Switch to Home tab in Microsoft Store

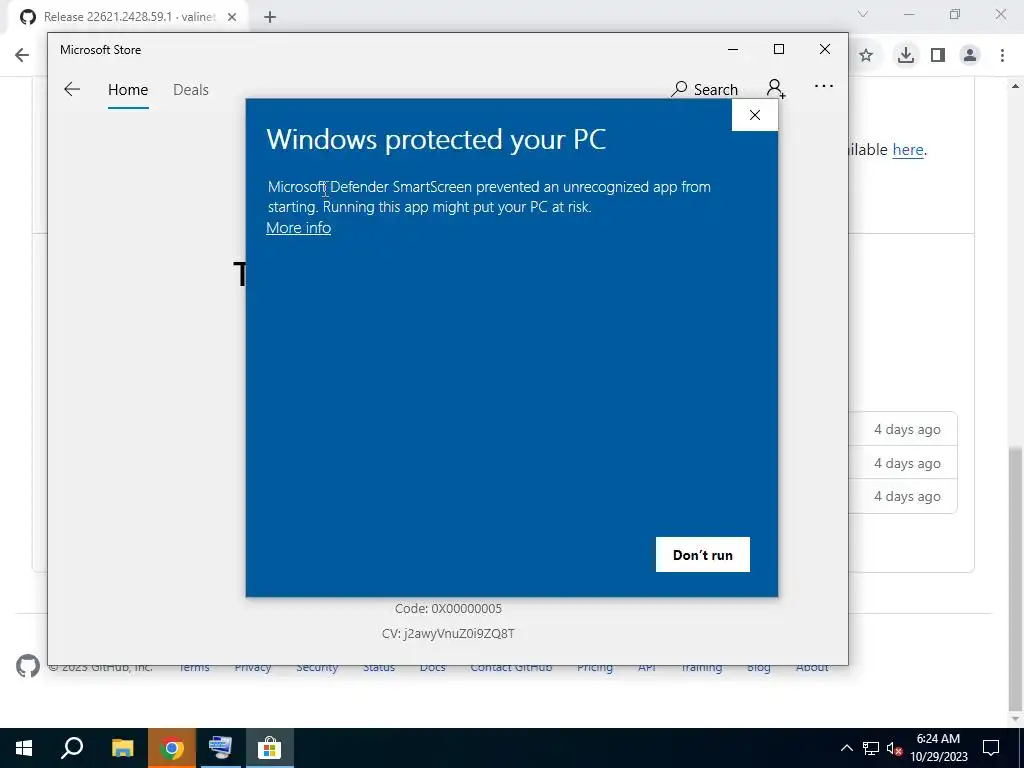tap(128, 90)
